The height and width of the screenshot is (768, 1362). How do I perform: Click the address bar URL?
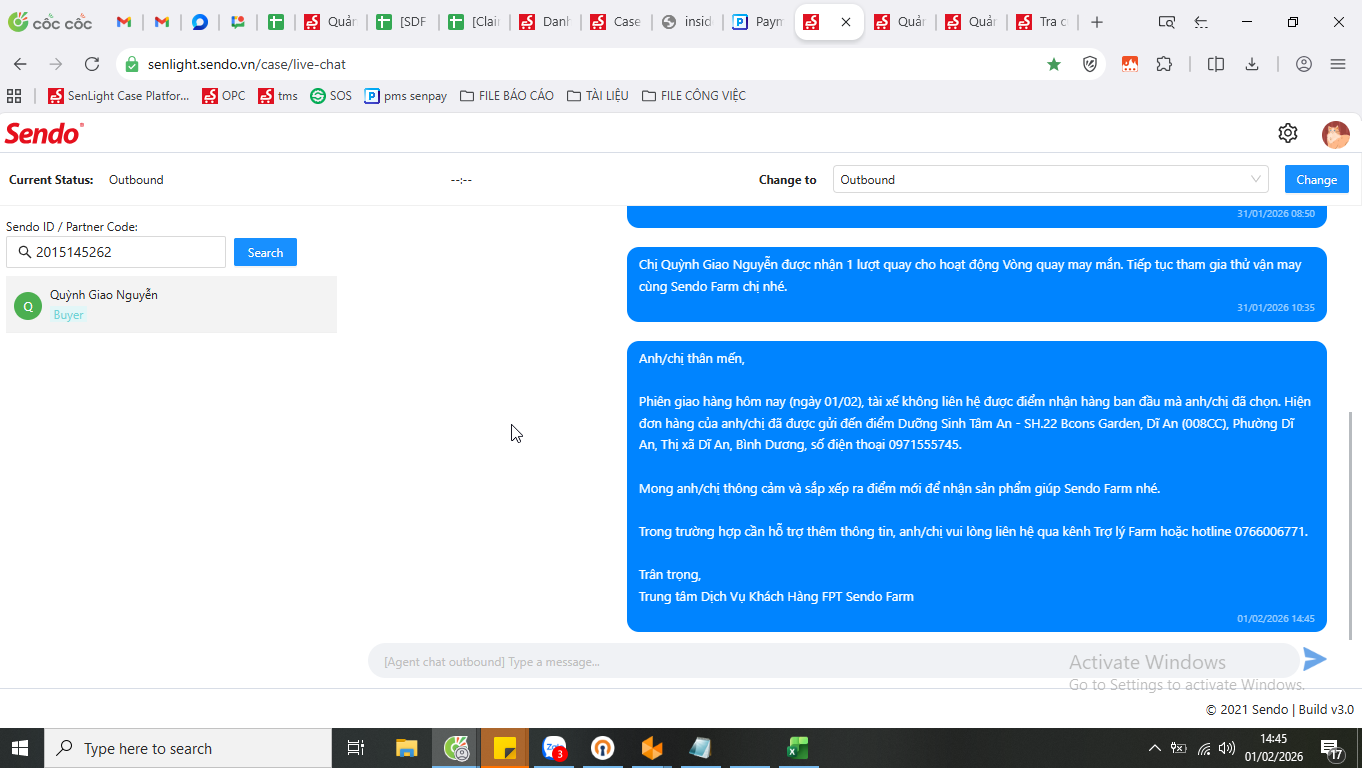click(247, 64)
